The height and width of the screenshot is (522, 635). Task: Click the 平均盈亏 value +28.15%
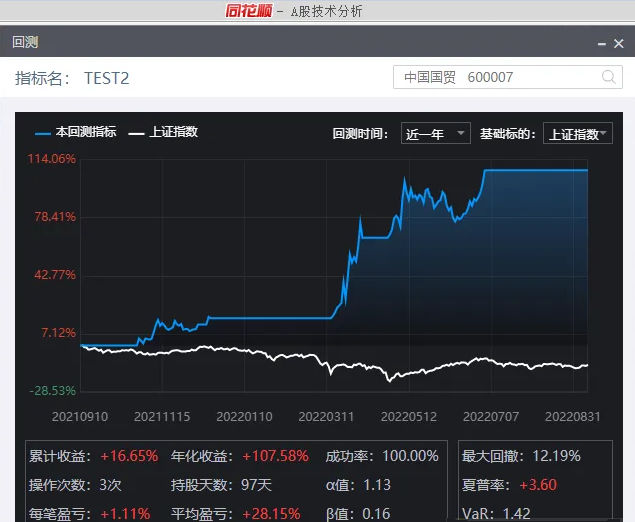point(271,514)
